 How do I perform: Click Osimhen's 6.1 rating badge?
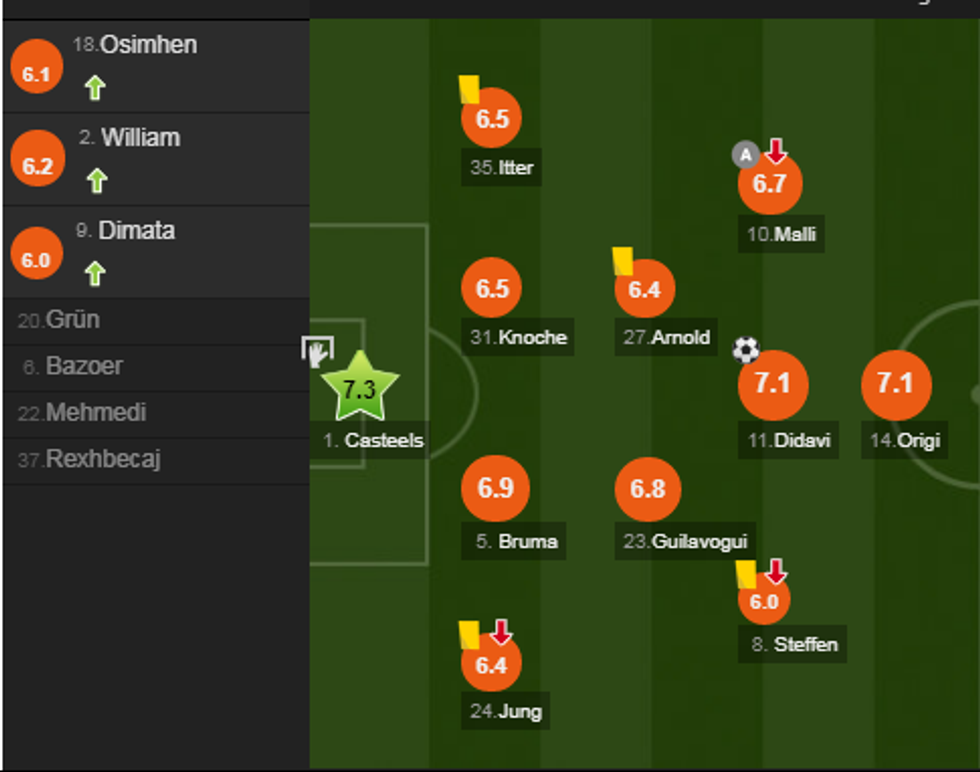coord(36,73)
